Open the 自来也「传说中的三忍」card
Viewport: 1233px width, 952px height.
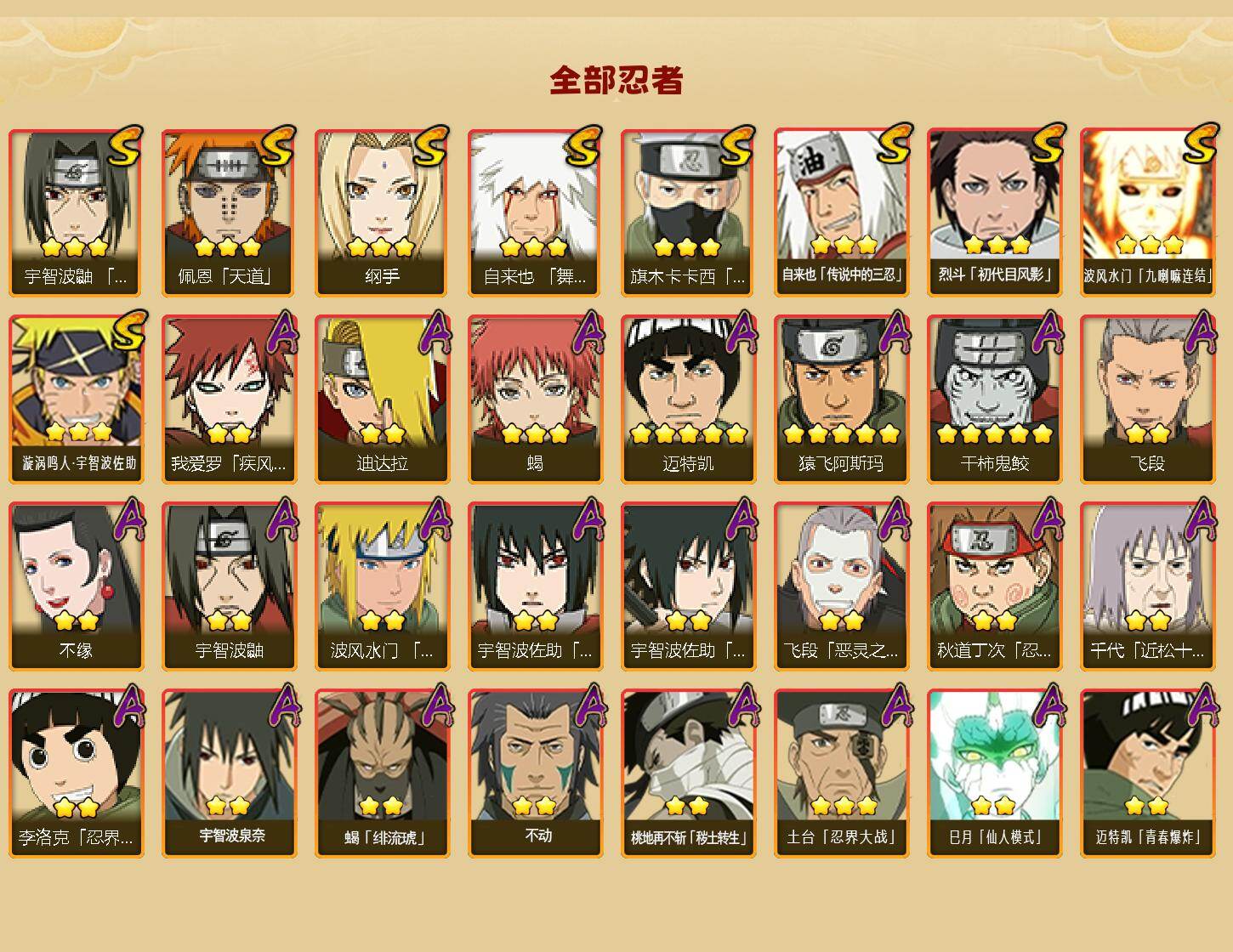(x=841, y=212)
